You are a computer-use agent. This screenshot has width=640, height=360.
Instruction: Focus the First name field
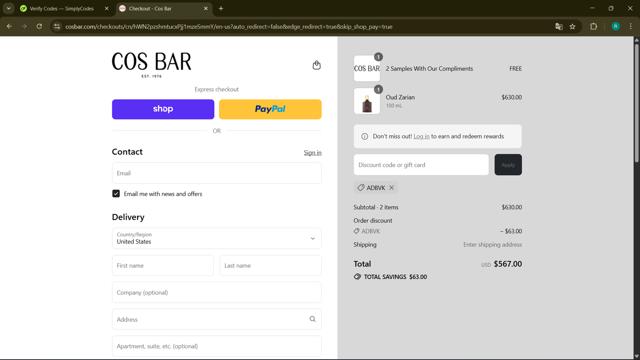(163, 265)
